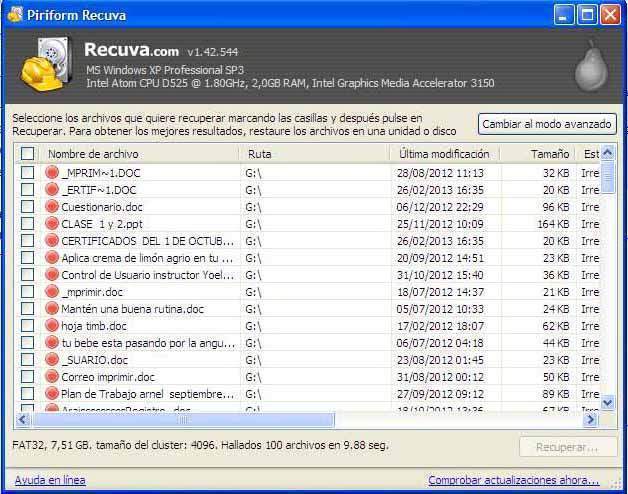Sort files by Última modificación column

point(444,154)
